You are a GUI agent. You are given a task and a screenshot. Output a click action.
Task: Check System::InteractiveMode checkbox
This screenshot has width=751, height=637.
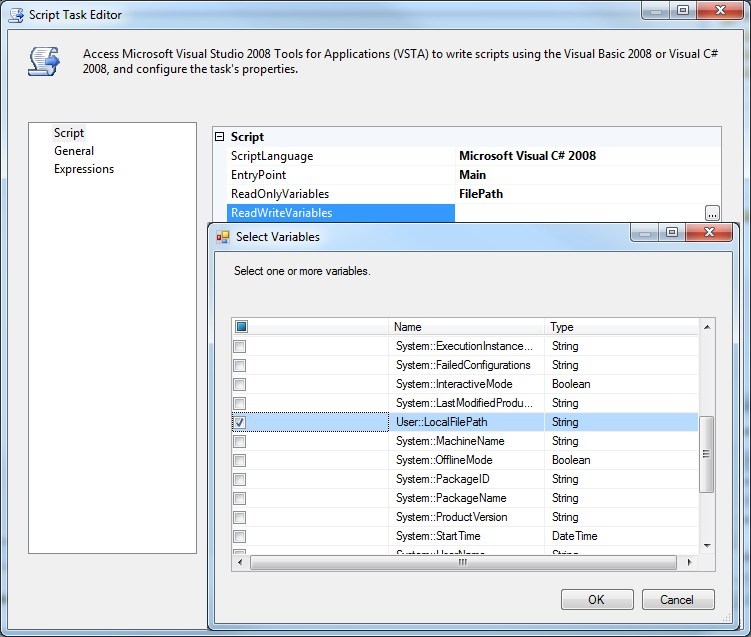coord(239,384)
